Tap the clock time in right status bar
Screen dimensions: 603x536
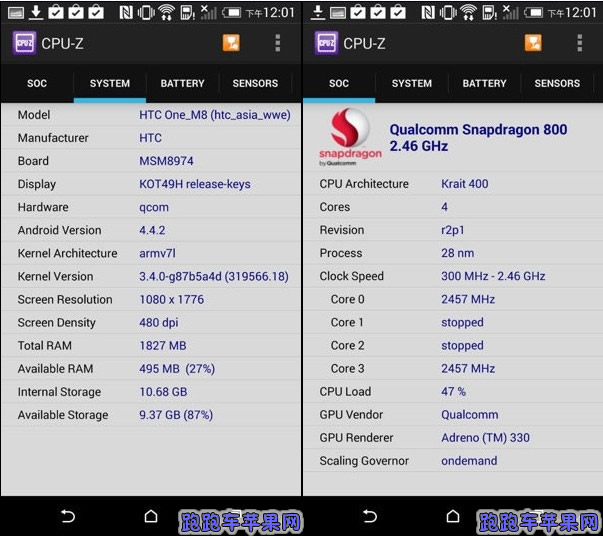click(572, 13)
